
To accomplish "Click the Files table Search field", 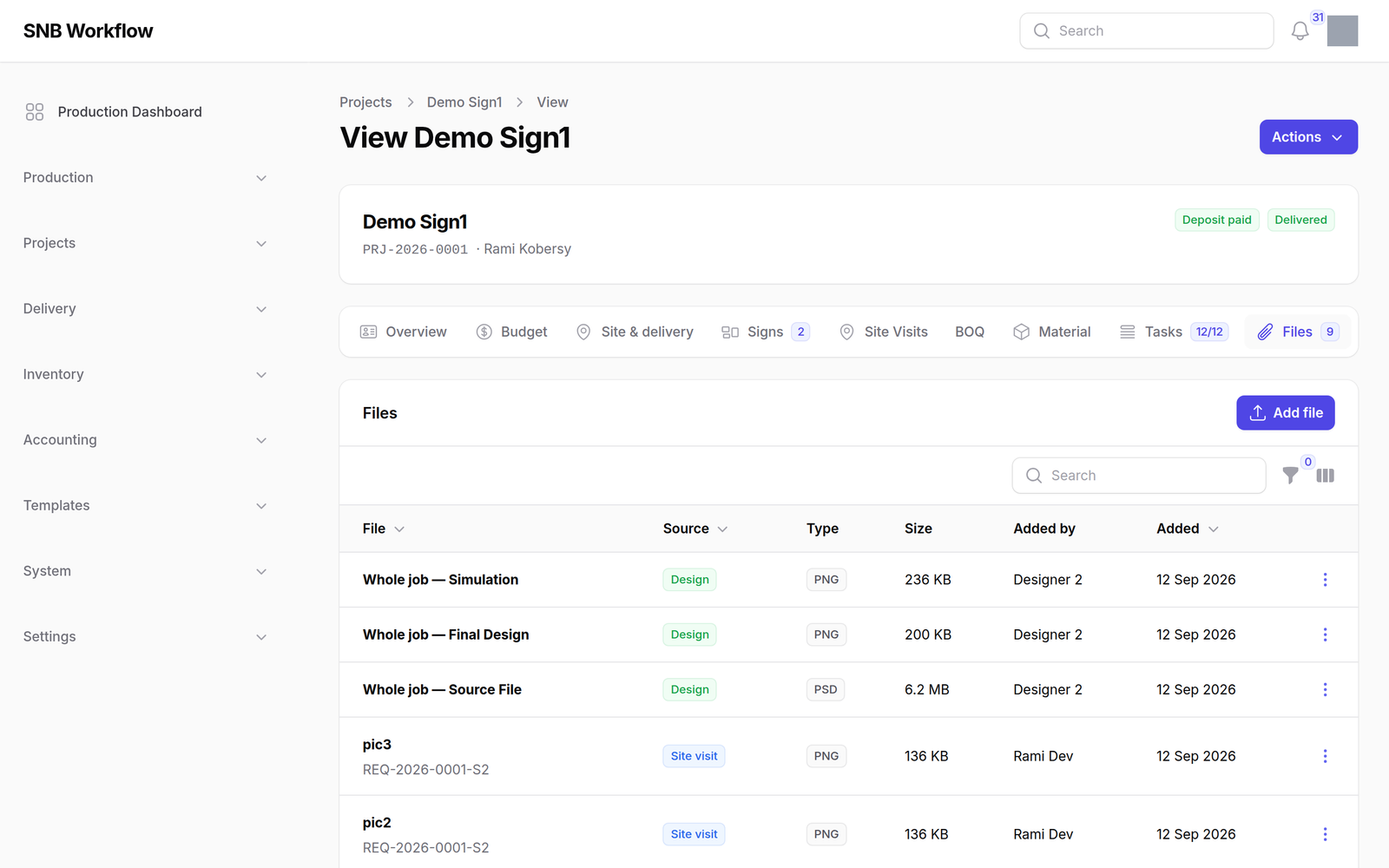I will (x=1138, y=476).
